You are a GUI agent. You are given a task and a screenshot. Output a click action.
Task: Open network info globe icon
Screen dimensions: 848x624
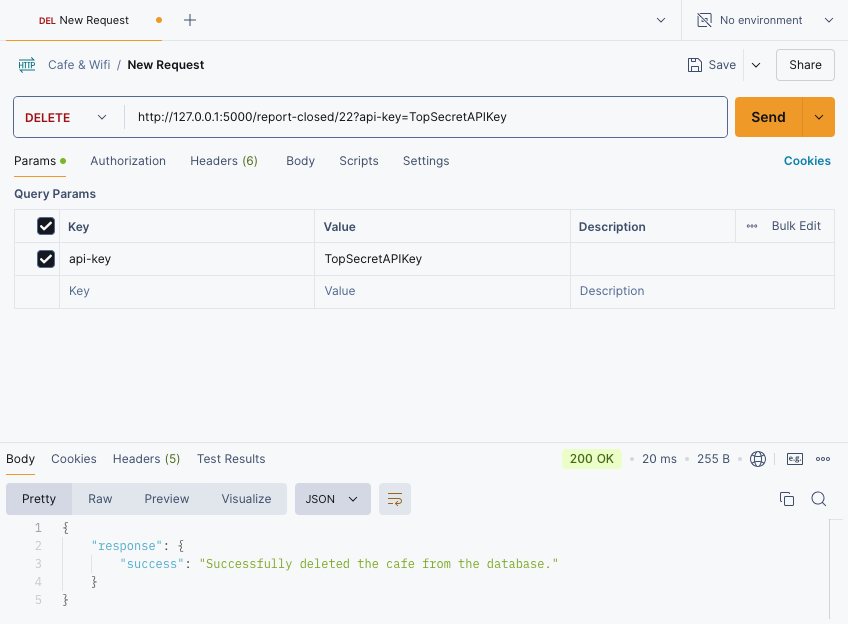[x=758, y=459]
